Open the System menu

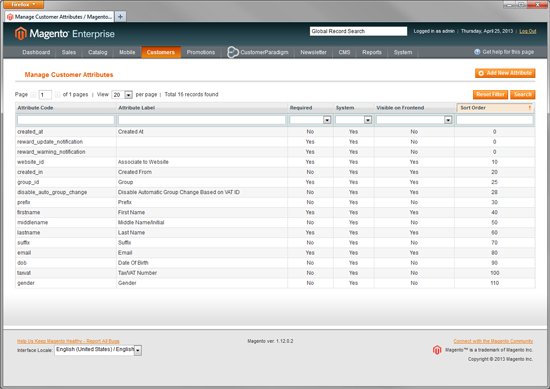point(403,52)
